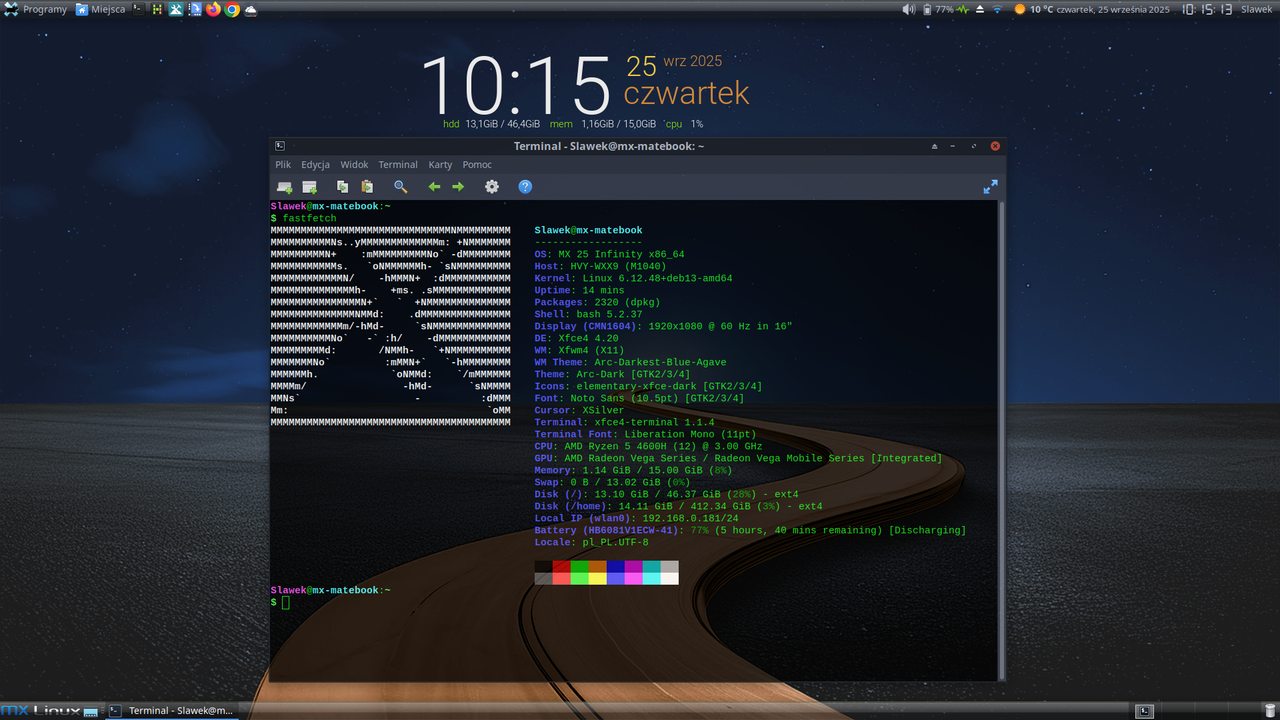
Task: Open the Terminal menu
Action: [x=398, y=164]
